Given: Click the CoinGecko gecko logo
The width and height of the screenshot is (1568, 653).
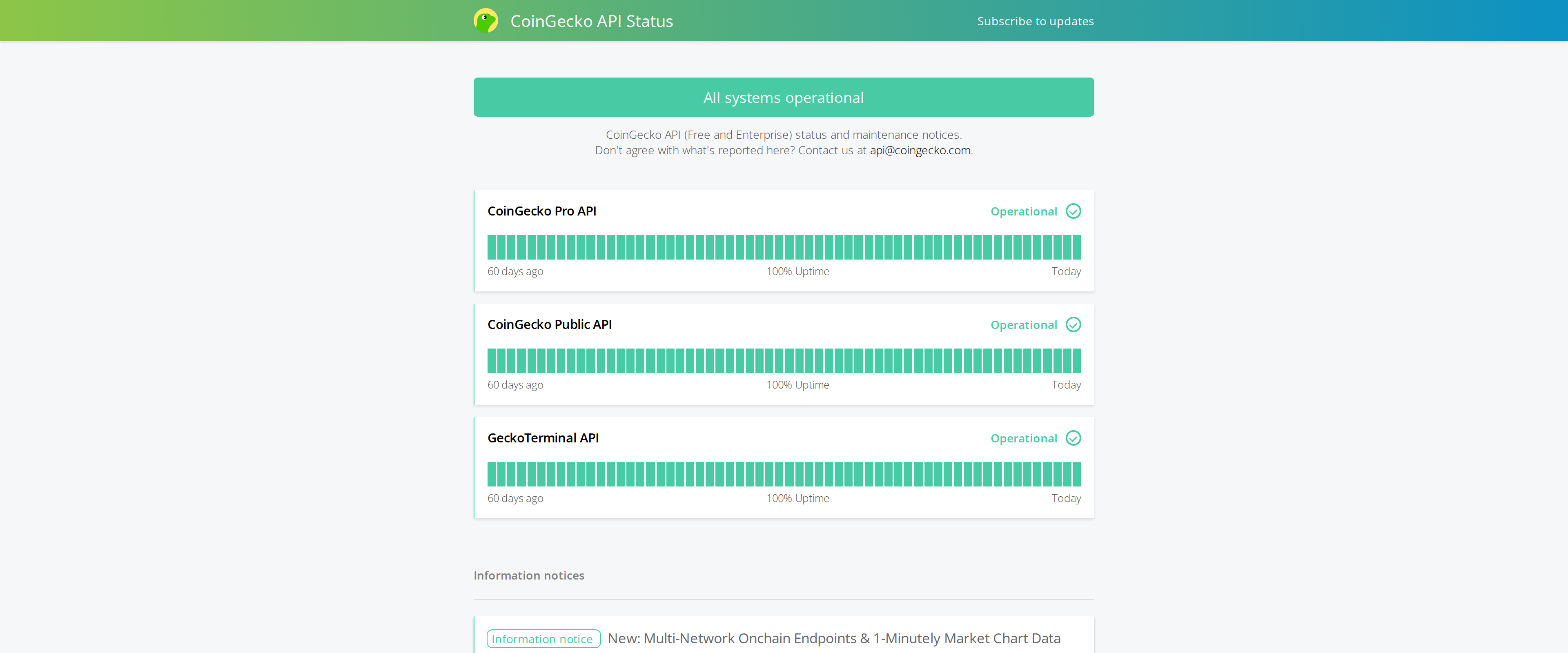Looking at the screenshot, I should click(x=486, y=21).
